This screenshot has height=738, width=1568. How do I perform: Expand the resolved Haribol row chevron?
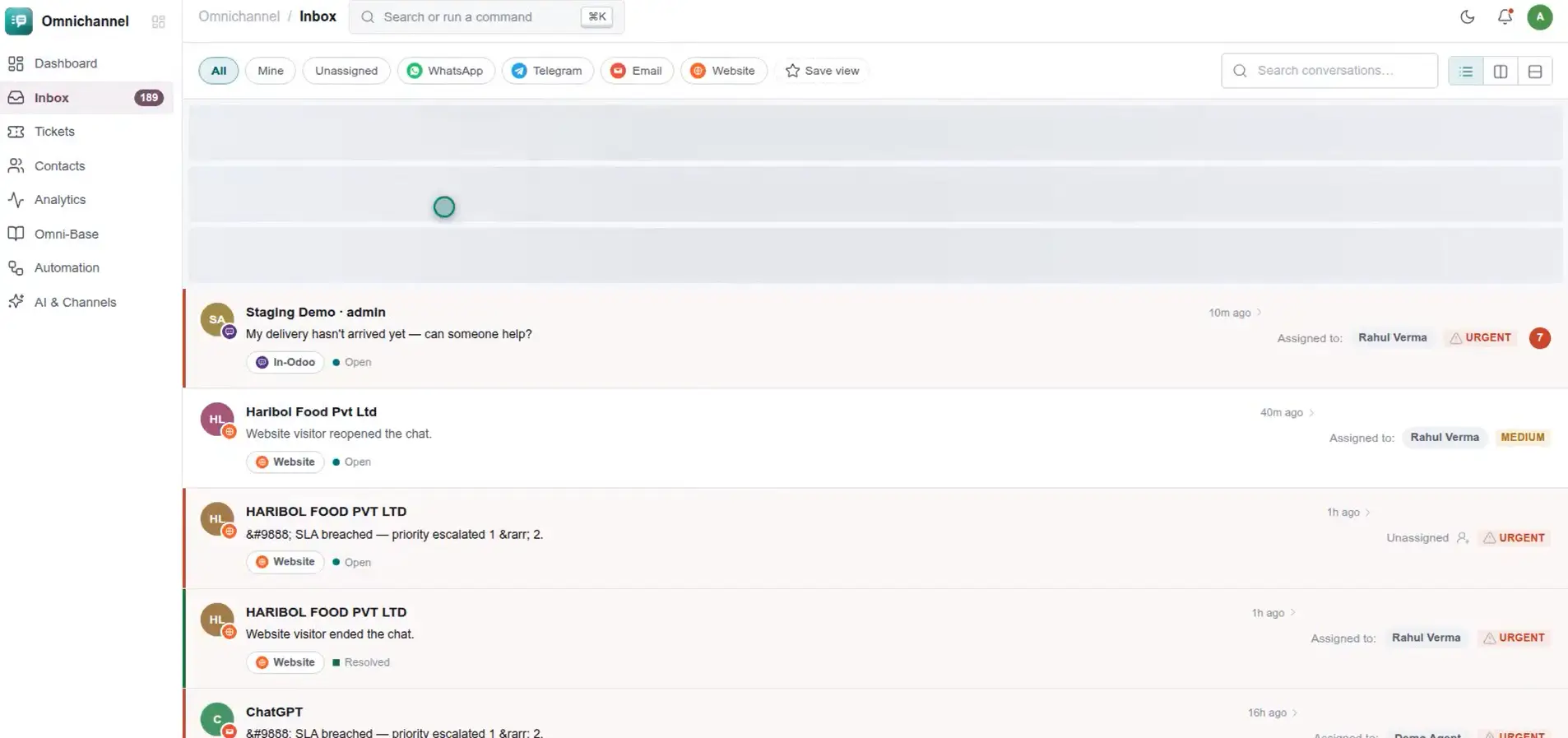coord(1293,613)
